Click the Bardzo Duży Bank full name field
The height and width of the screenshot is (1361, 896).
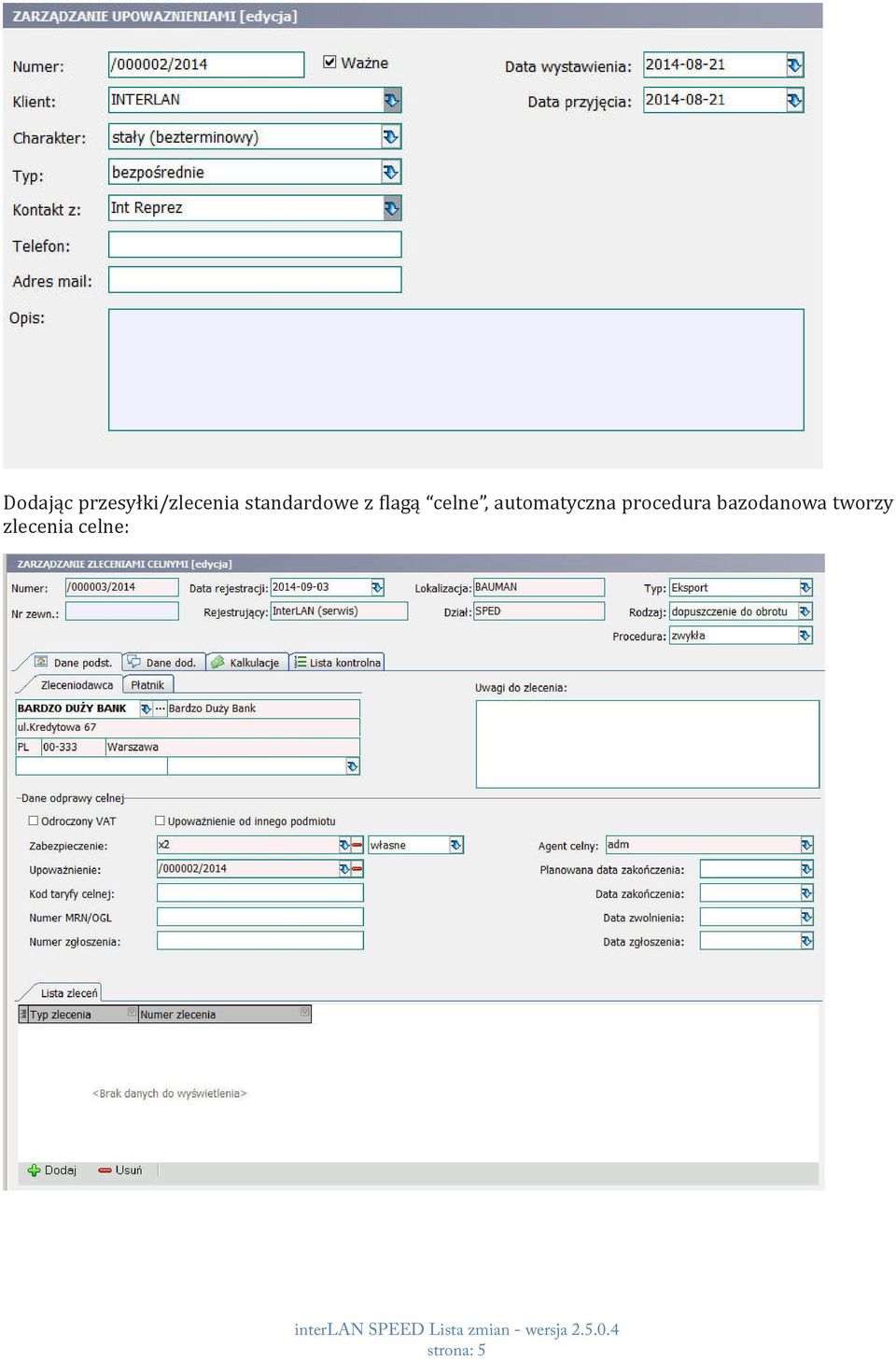(x=263, y=709)
